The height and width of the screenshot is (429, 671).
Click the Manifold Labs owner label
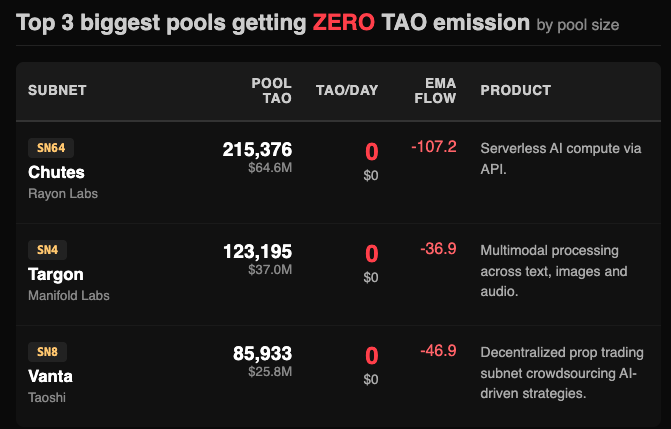pyautogui.click(x=69, y=295)
